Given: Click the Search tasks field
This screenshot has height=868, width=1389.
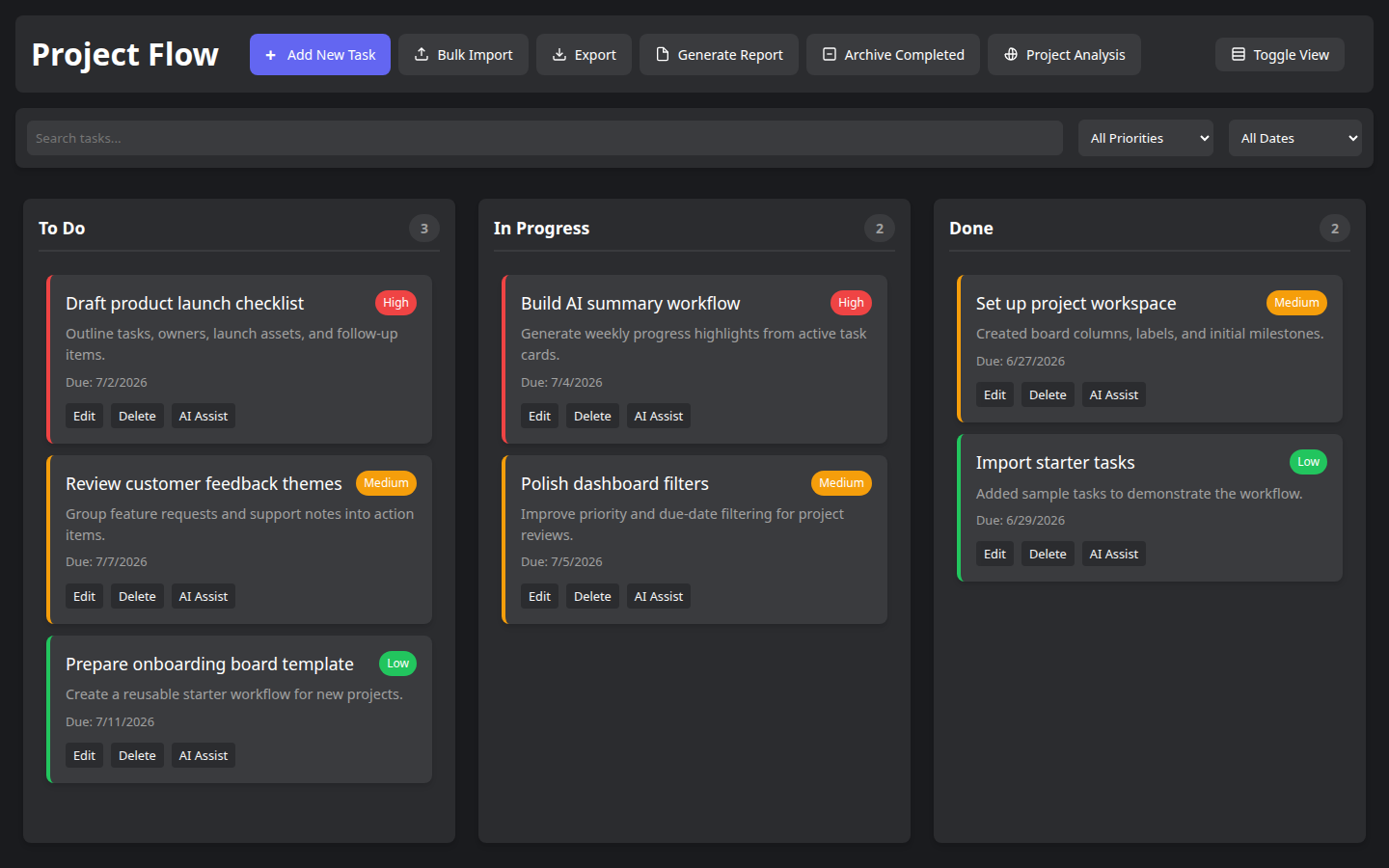Looking at the screenshot, I should coord(545,138).
